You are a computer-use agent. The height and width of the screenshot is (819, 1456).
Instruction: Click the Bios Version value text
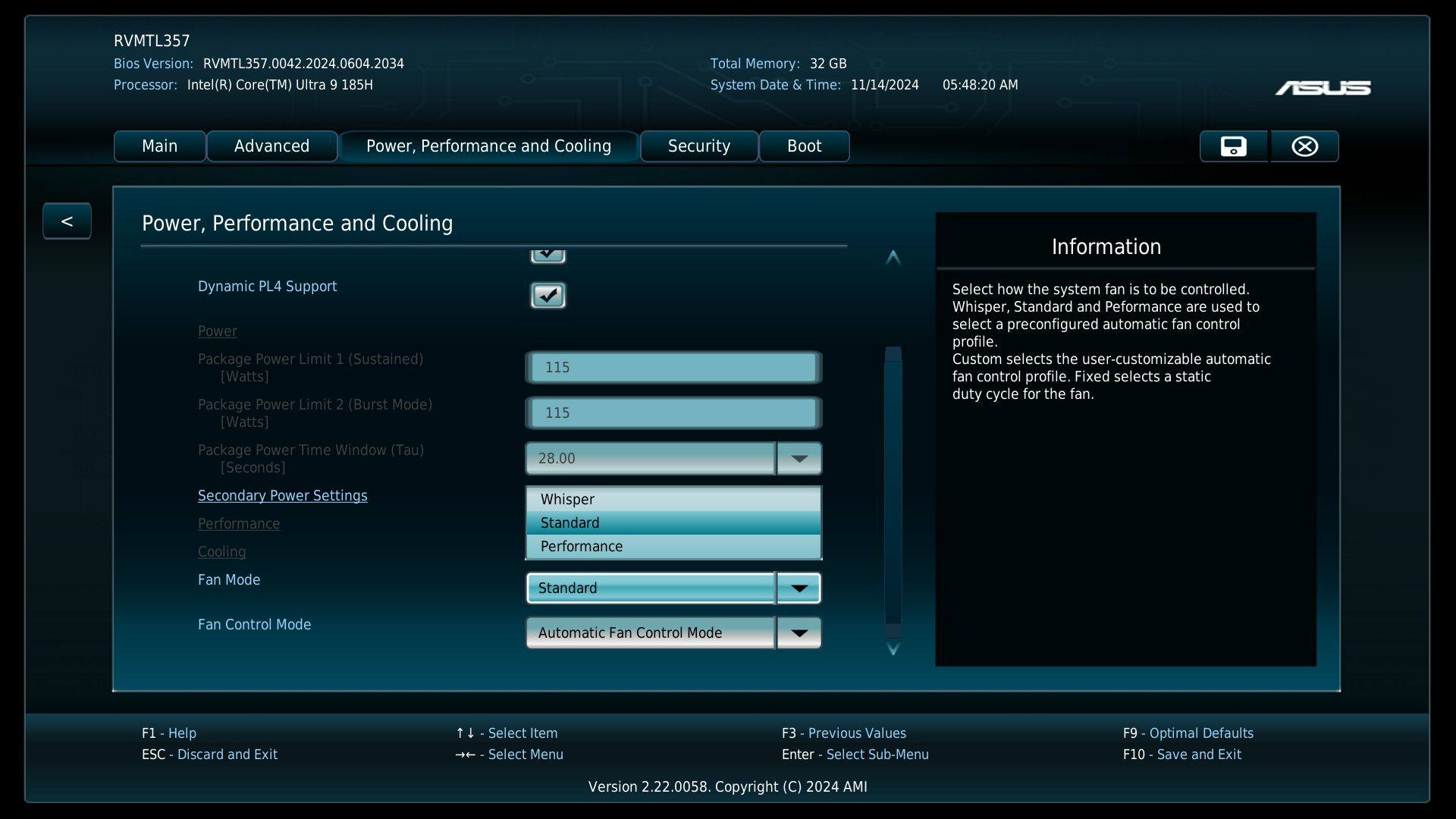tap(303, 64)
